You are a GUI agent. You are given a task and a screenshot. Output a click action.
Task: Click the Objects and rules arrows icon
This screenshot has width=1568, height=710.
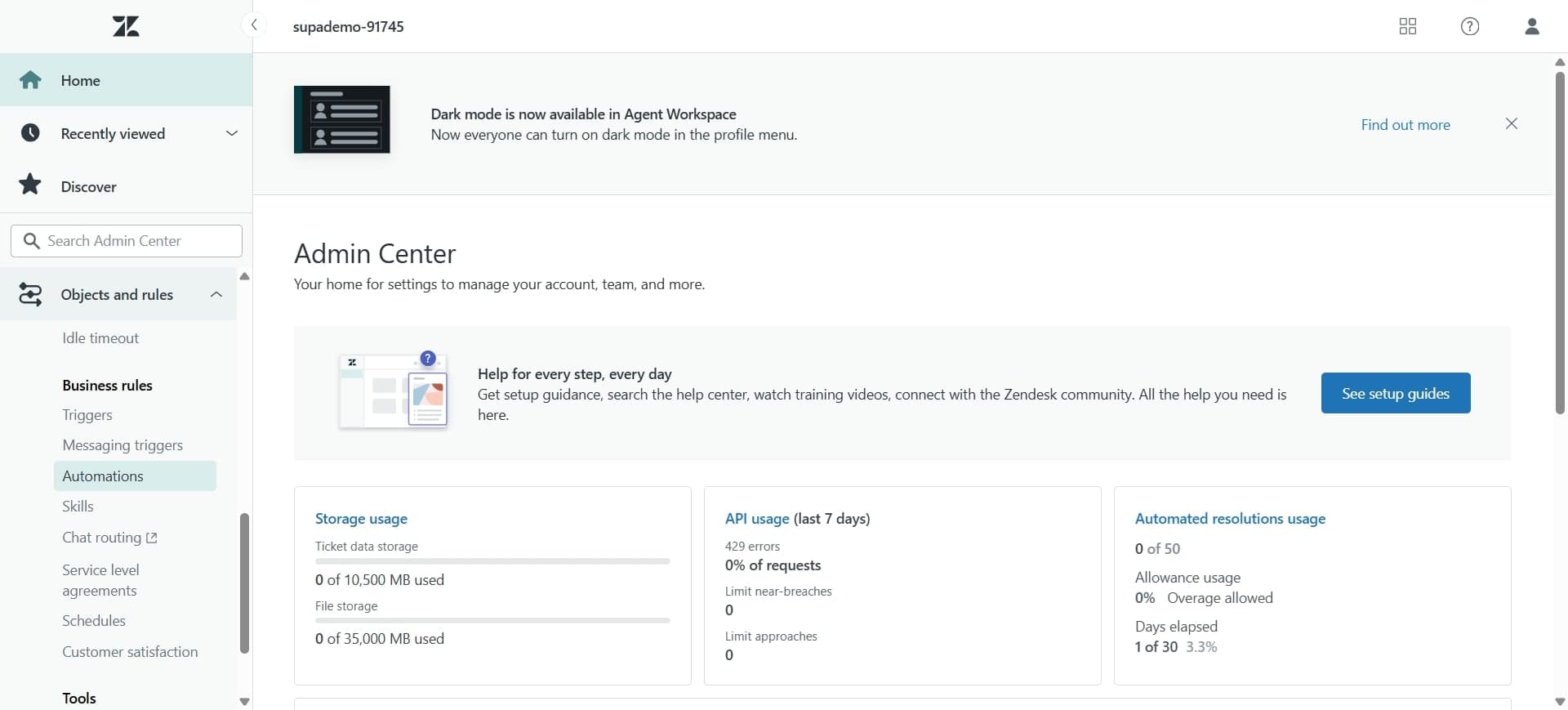[30, 294]
